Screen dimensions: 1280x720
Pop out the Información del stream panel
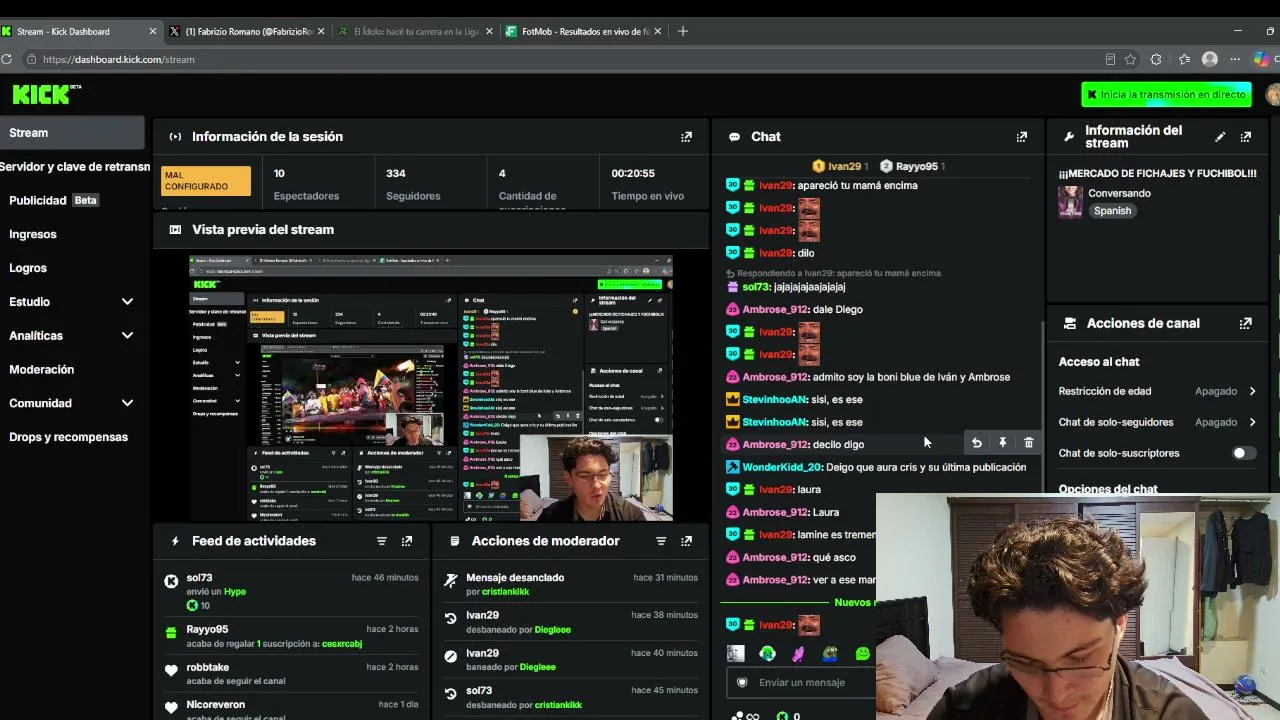click(1245, 137)
